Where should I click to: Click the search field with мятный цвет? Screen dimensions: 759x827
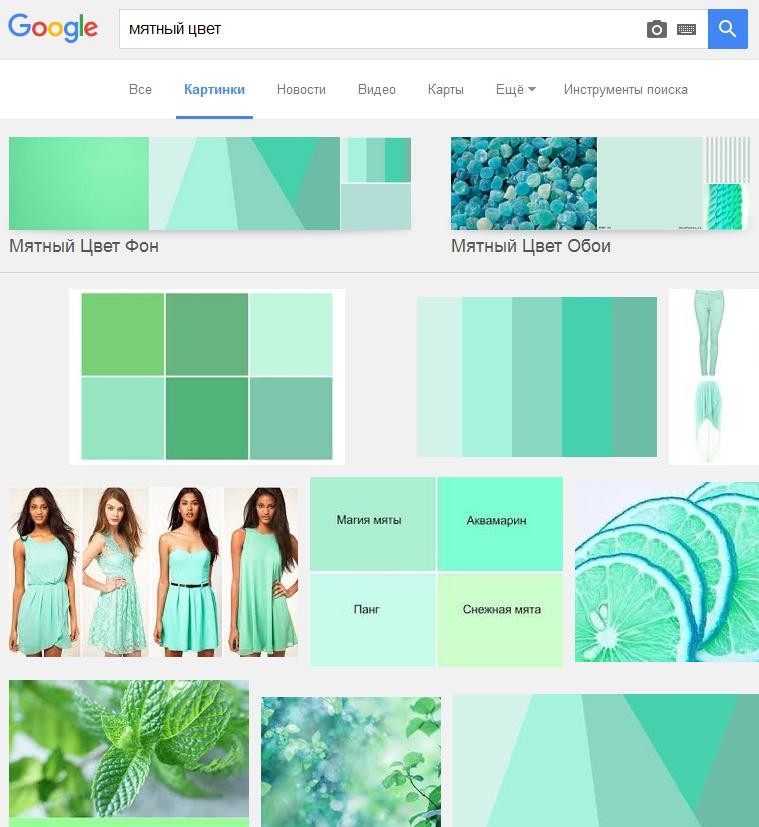click(x=380, y=29)
